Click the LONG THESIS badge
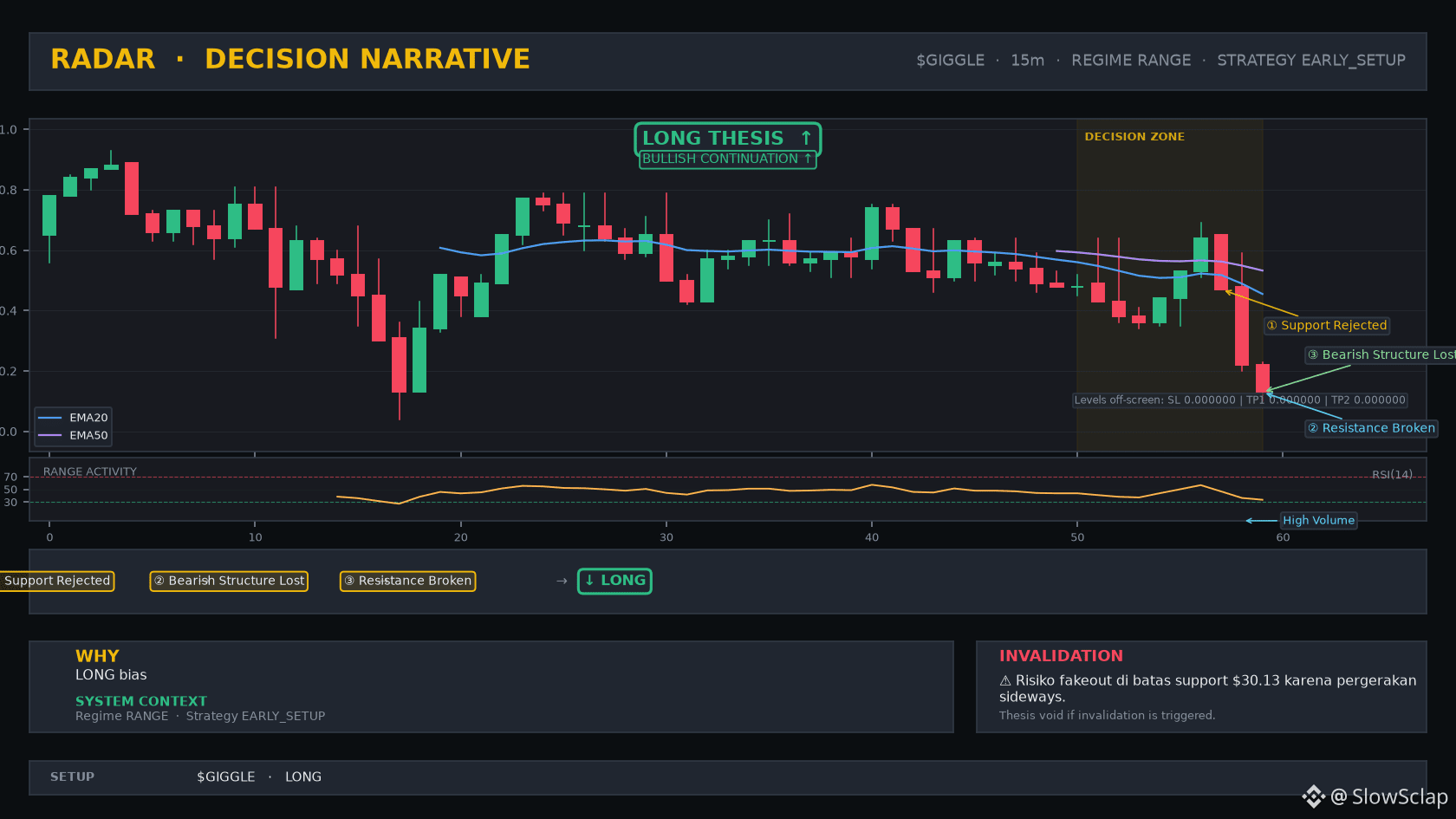Screen dimensions: 1456x819 727,139
